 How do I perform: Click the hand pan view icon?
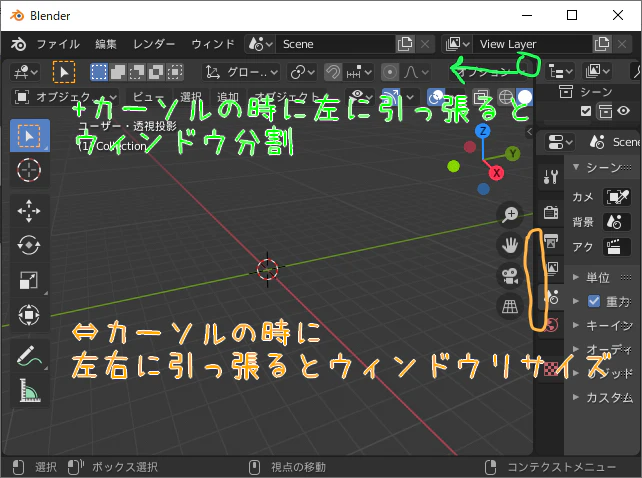[x=510, y=245]
